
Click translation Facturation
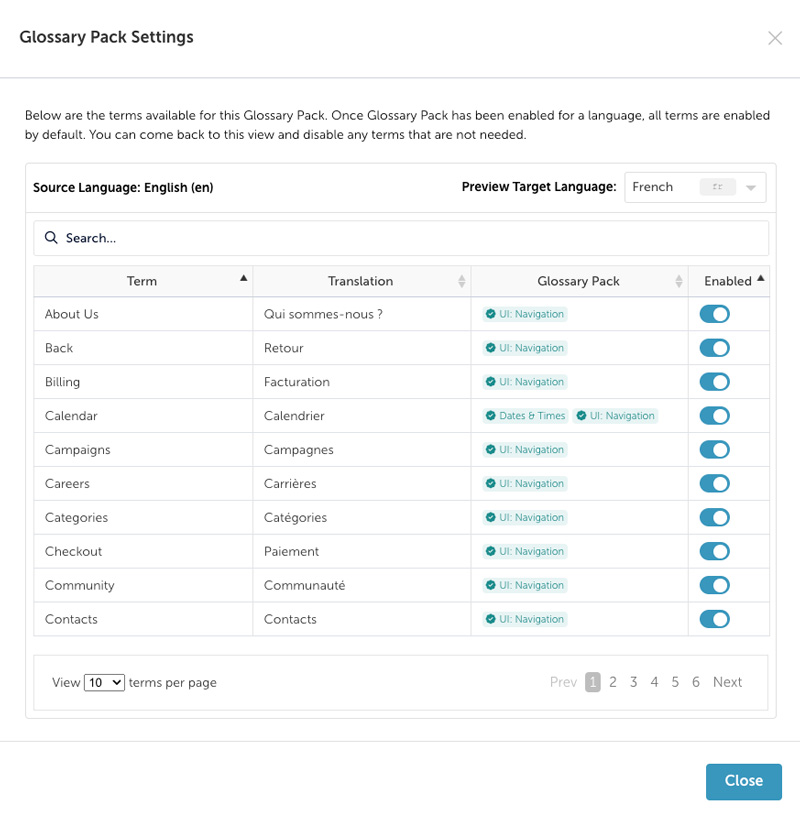pos(297,382)
